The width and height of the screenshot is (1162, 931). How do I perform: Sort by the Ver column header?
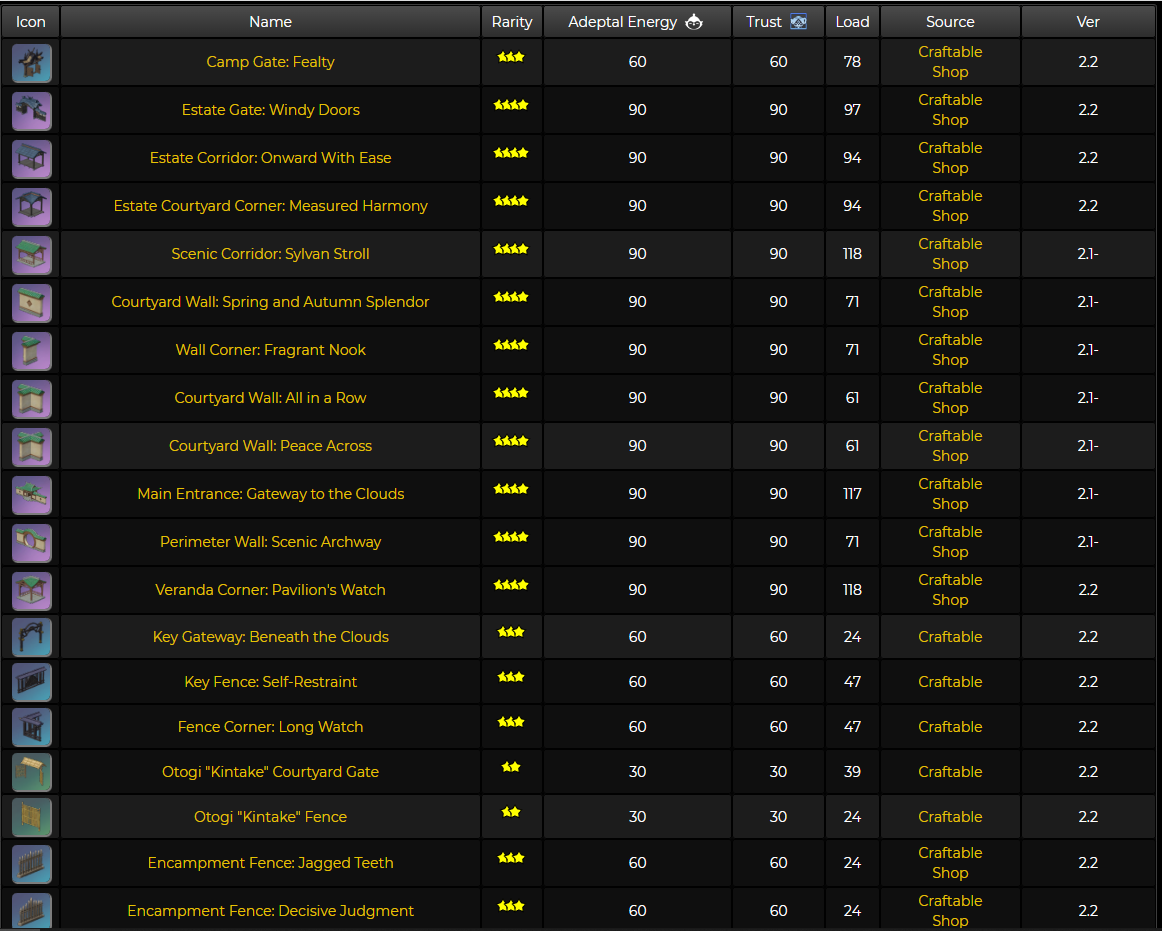click(x=1088, y=22)
